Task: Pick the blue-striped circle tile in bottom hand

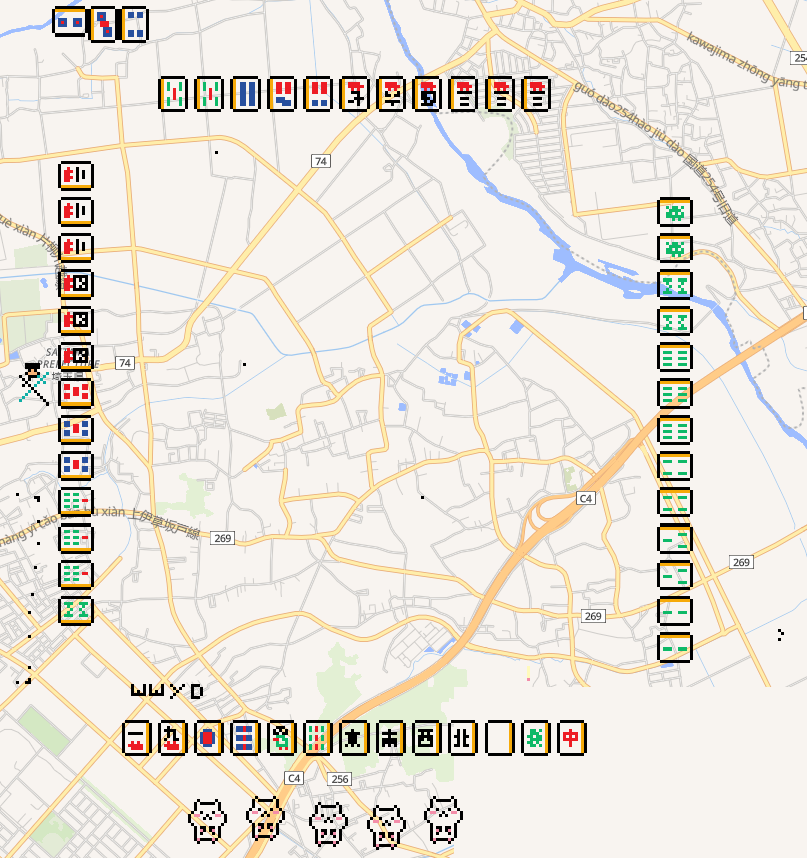Action: click(x=245, y=738)
